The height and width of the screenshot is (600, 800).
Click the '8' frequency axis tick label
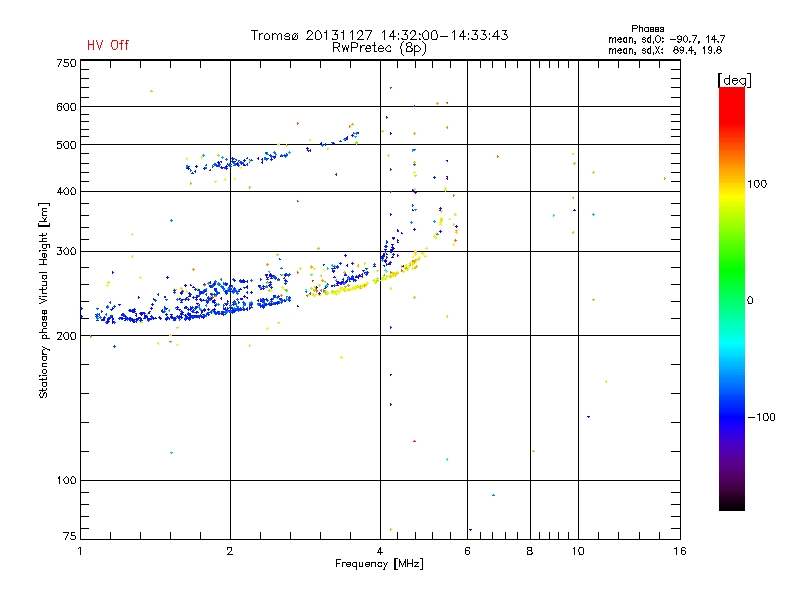(530, 551)
